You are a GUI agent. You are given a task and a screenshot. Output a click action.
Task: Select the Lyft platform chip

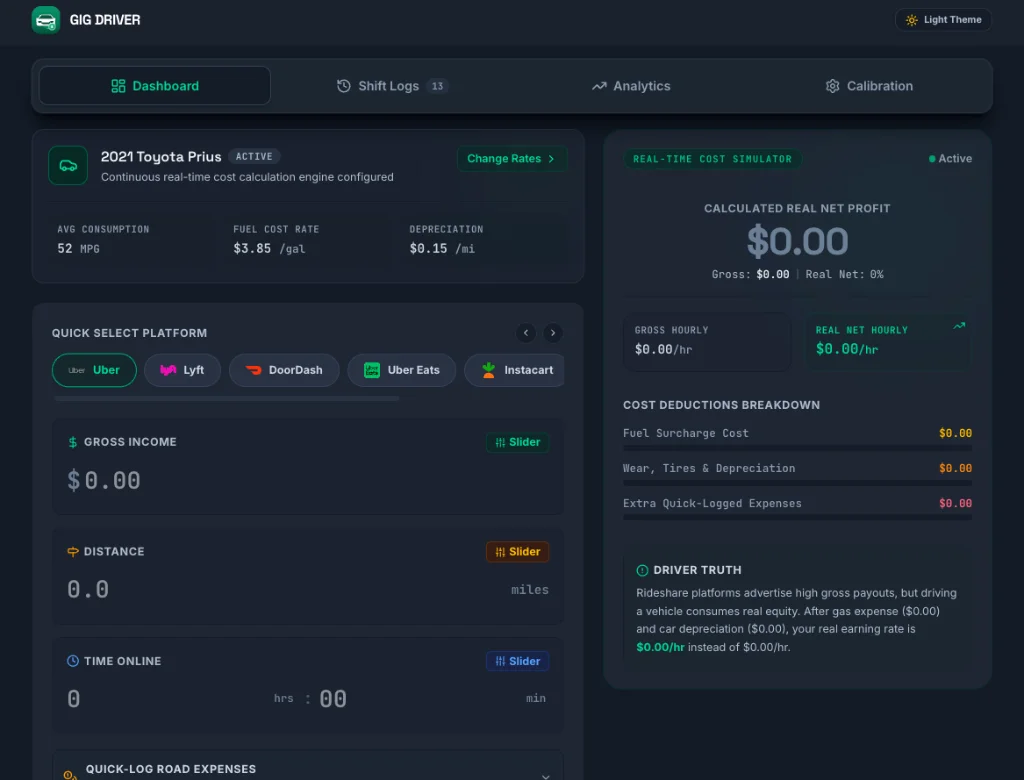pos(182,370)
